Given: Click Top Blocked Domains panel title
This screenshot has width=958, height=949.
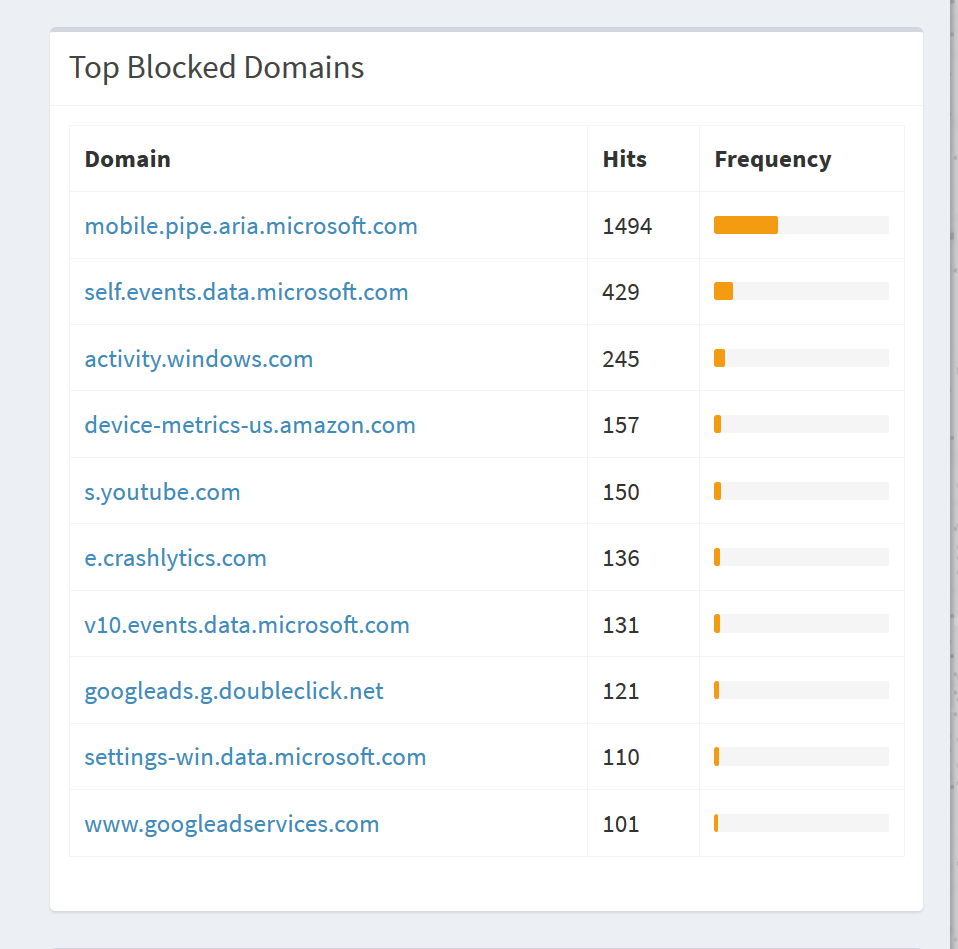Looking at the screenshot, I should 216,68.
